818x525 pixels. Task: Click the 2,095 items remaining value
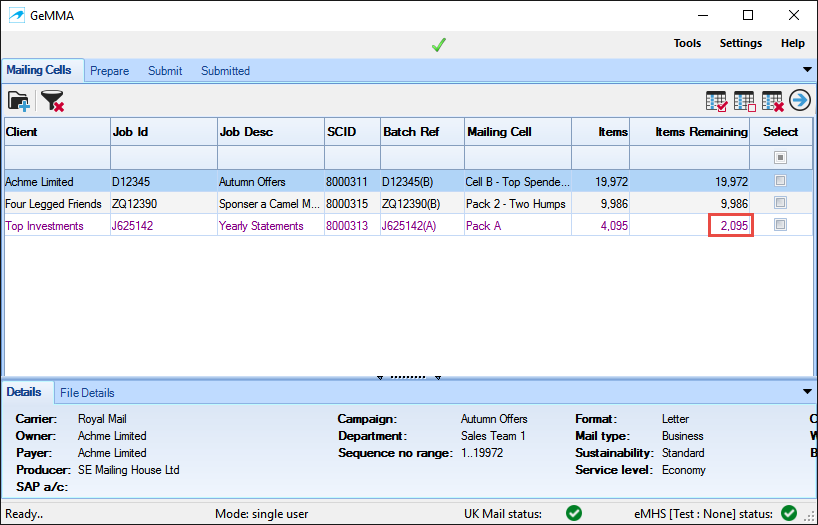(734, 225)
